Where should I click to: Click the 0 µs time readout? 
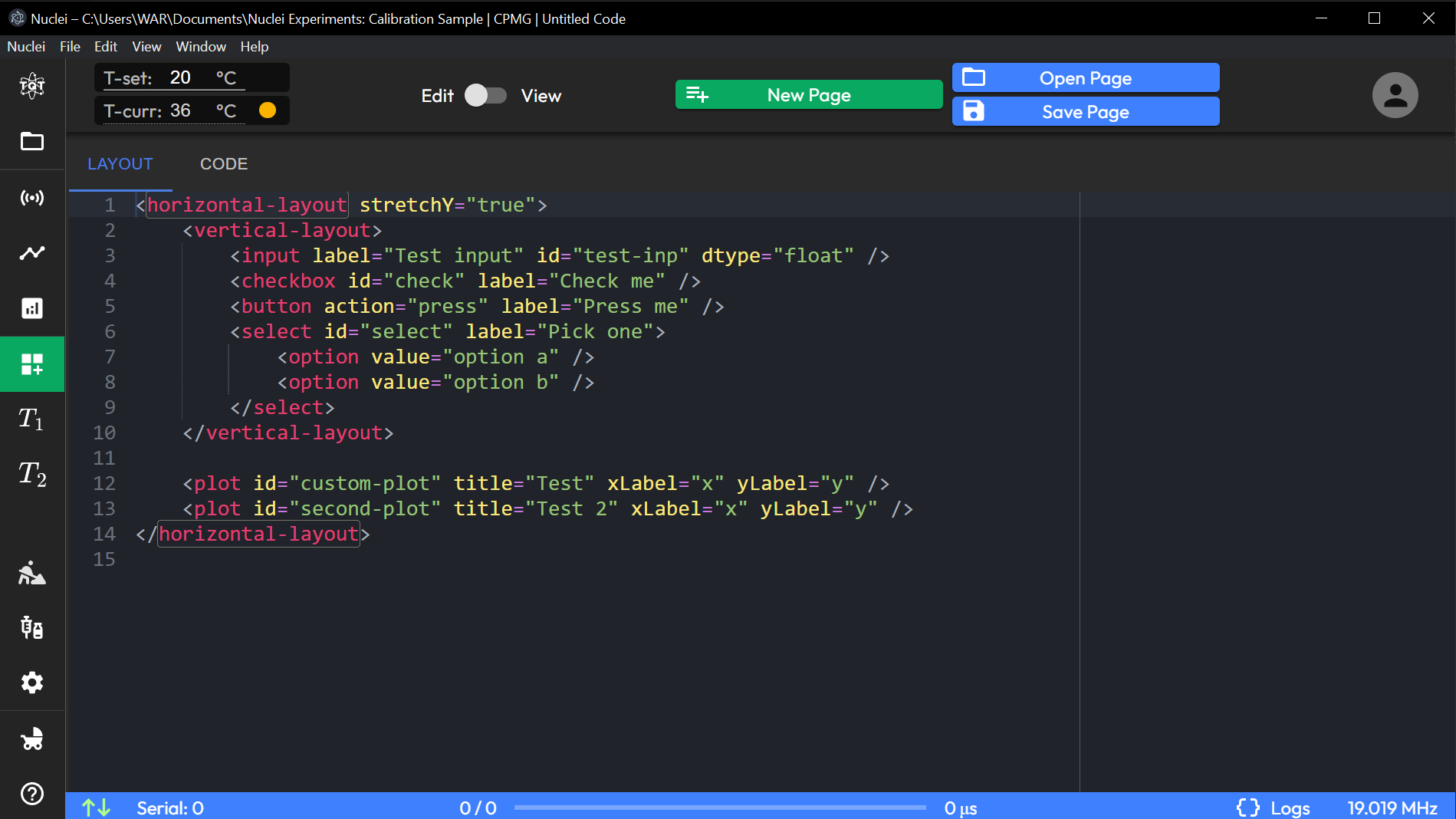pyautogui.click(x=961, y=808)
